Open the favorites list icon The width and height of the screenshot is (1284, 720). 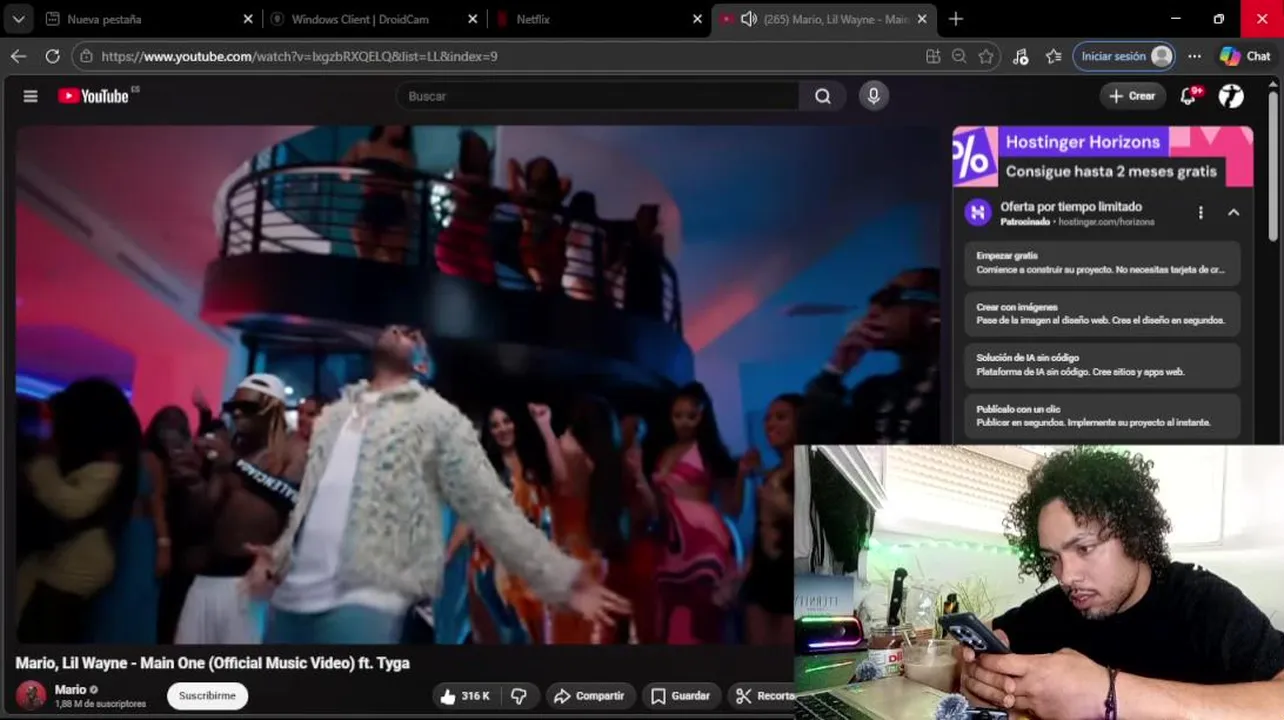point(1053,56)
